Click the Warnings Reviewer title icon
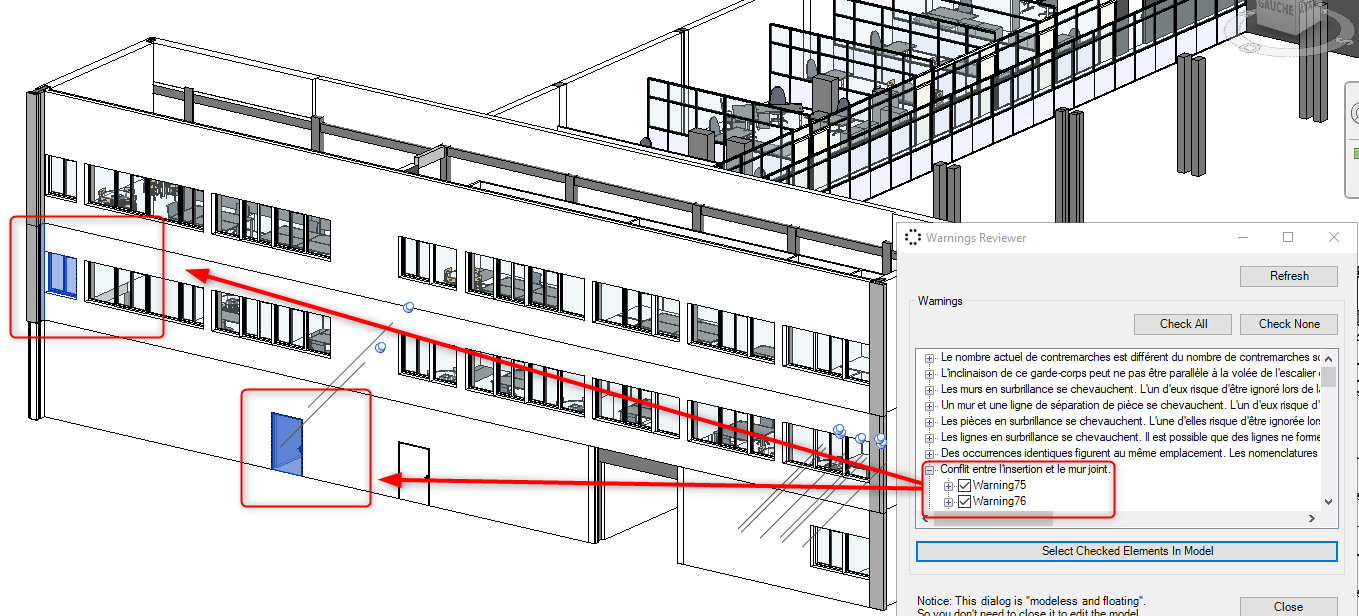Image resolution: width=1359 pixels, height=616 pixels. click(x=911, y=237)
